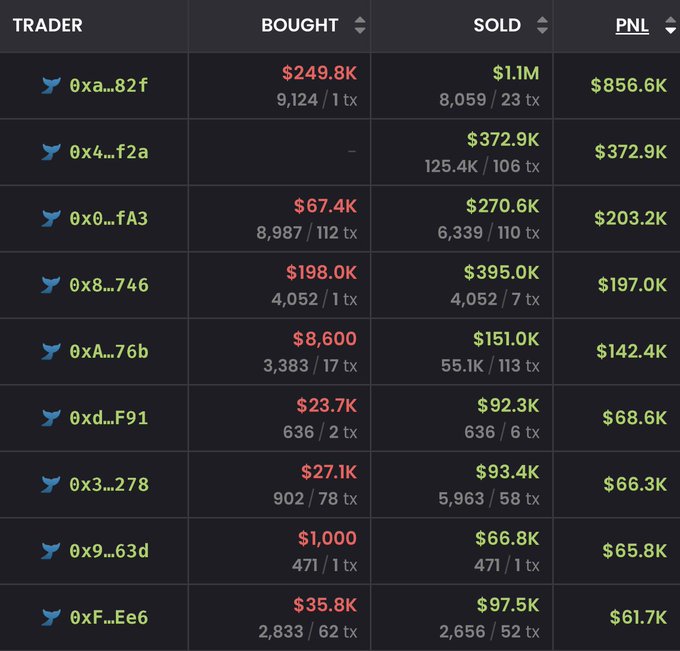Select sold value $1.1M
The image size is (680, 651).
(516, 73)
